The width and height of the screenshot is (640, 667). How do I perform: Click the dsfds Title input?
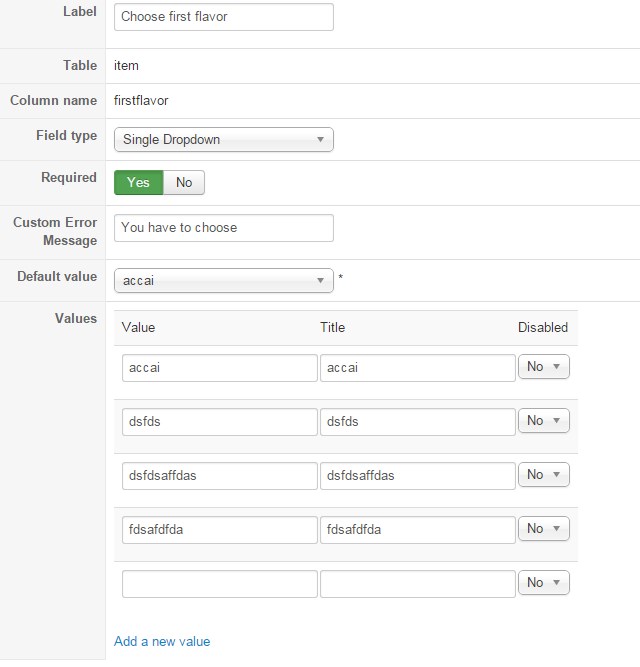pos(417,422)
